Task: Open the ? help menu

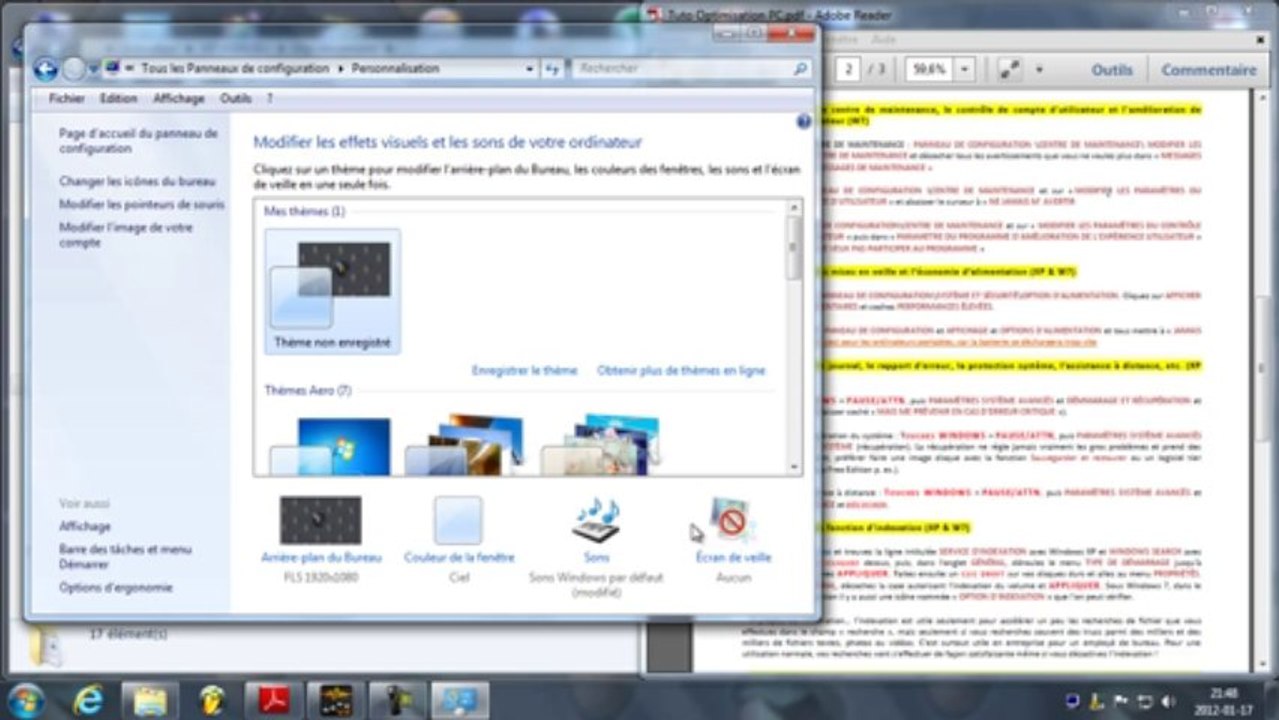Action: pyautogui.click(x=270, y=99)
